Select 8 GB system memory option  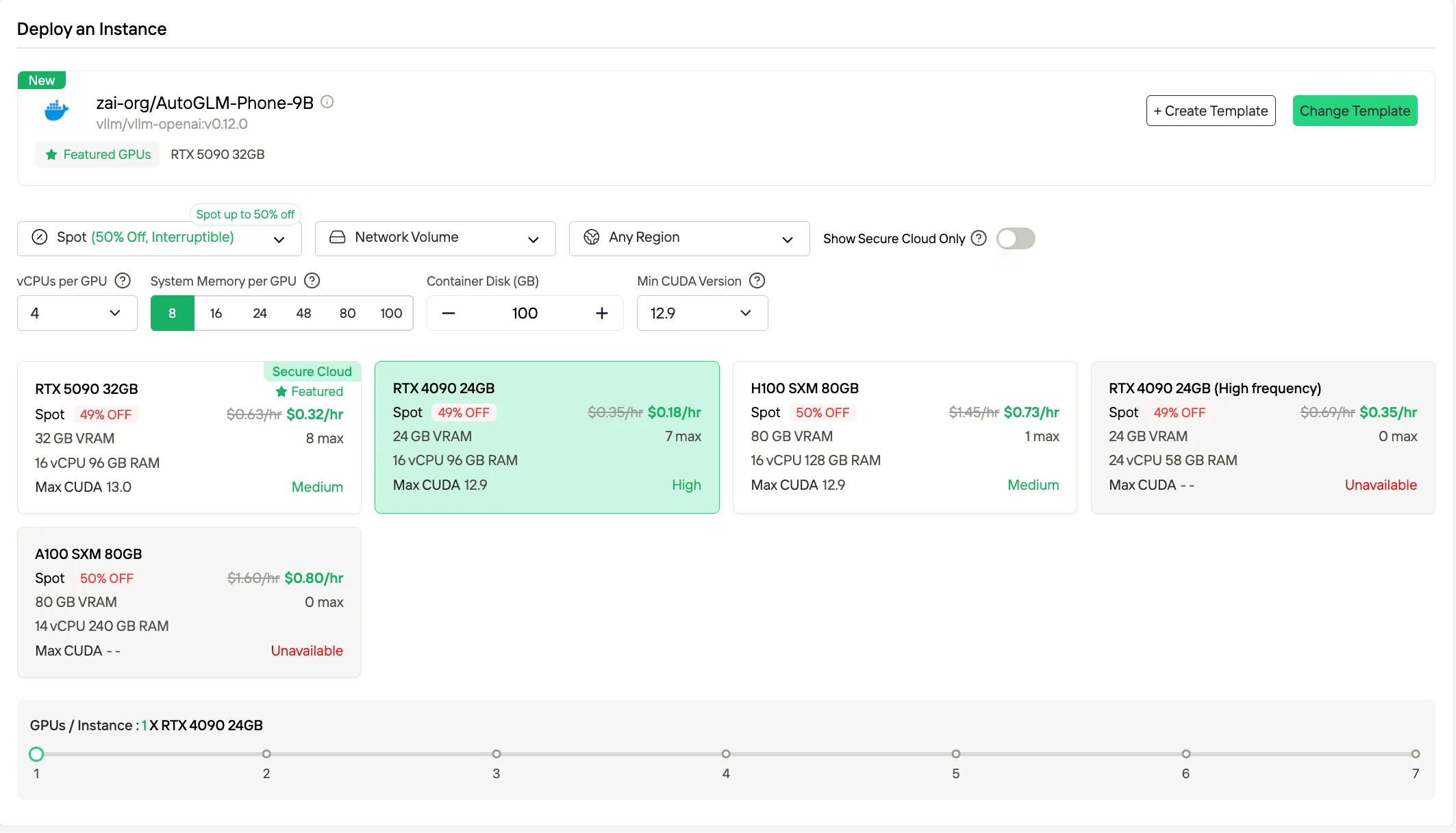[x=173, y=313]
